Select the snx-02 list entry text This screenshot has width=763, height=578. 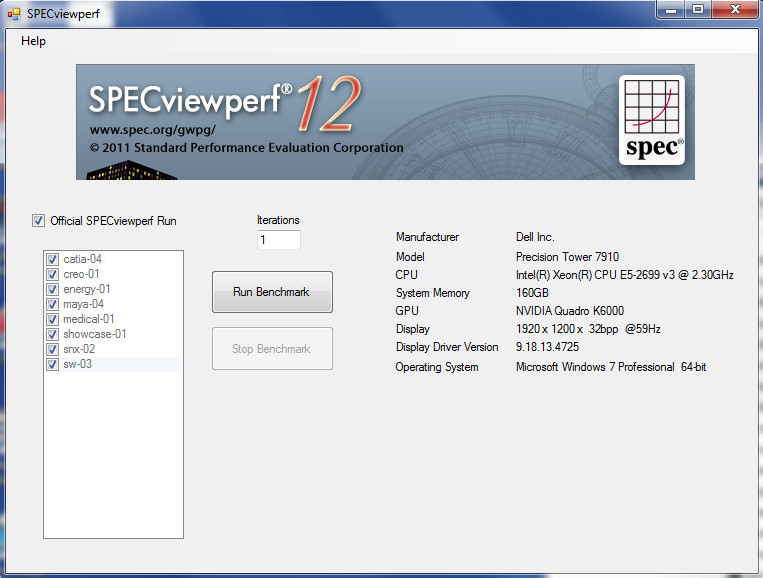79,349
